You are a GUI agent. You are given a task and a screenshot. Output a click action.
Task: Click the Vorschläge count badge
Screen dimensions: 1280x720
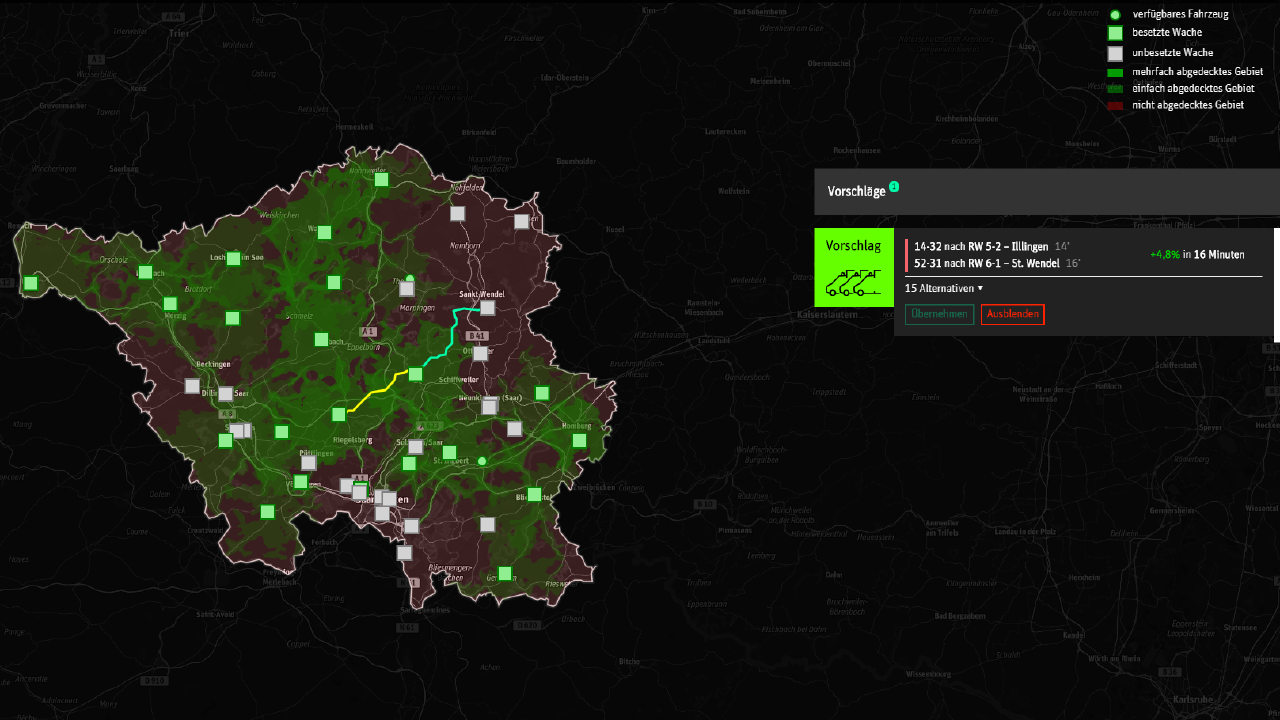coord(894,186)
